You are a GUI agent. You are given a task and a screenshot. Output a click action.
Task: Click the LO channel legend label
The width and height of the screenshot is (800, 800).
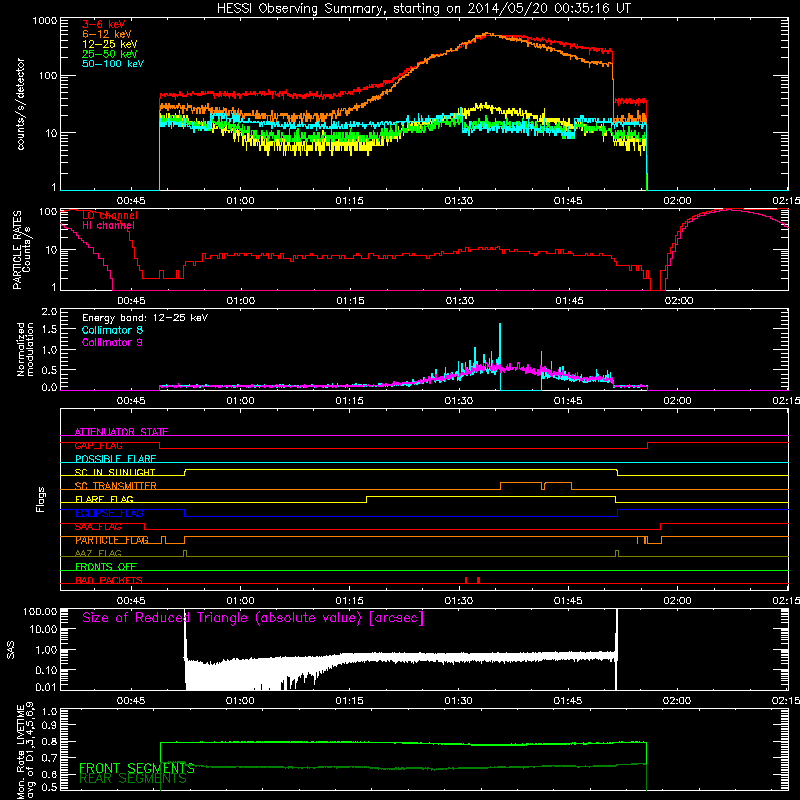coord(110,215)
